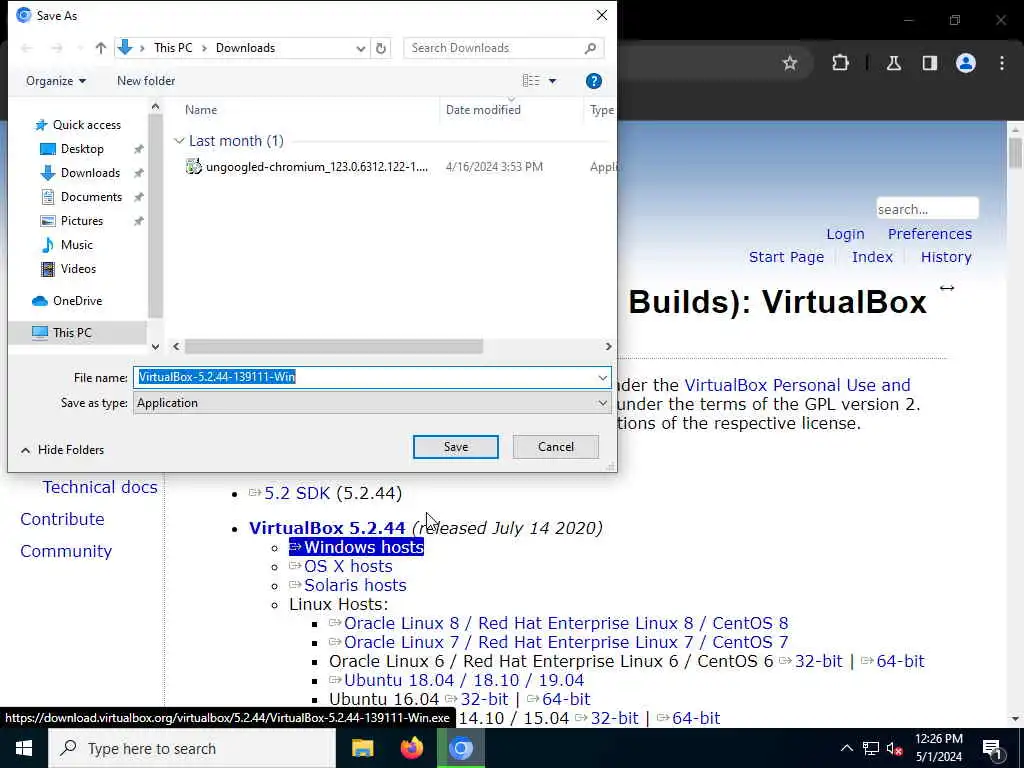Expand the File name dropdown arrow
This screenshot has height=768, width=1024.
click(602, 377)
